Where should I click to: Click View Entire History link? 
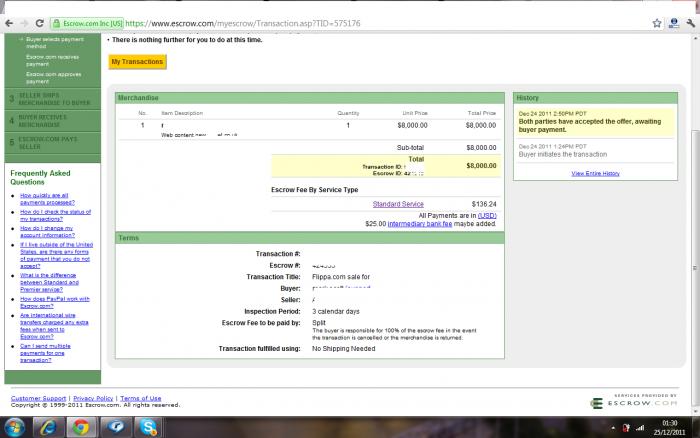click(x=595, y=173)
